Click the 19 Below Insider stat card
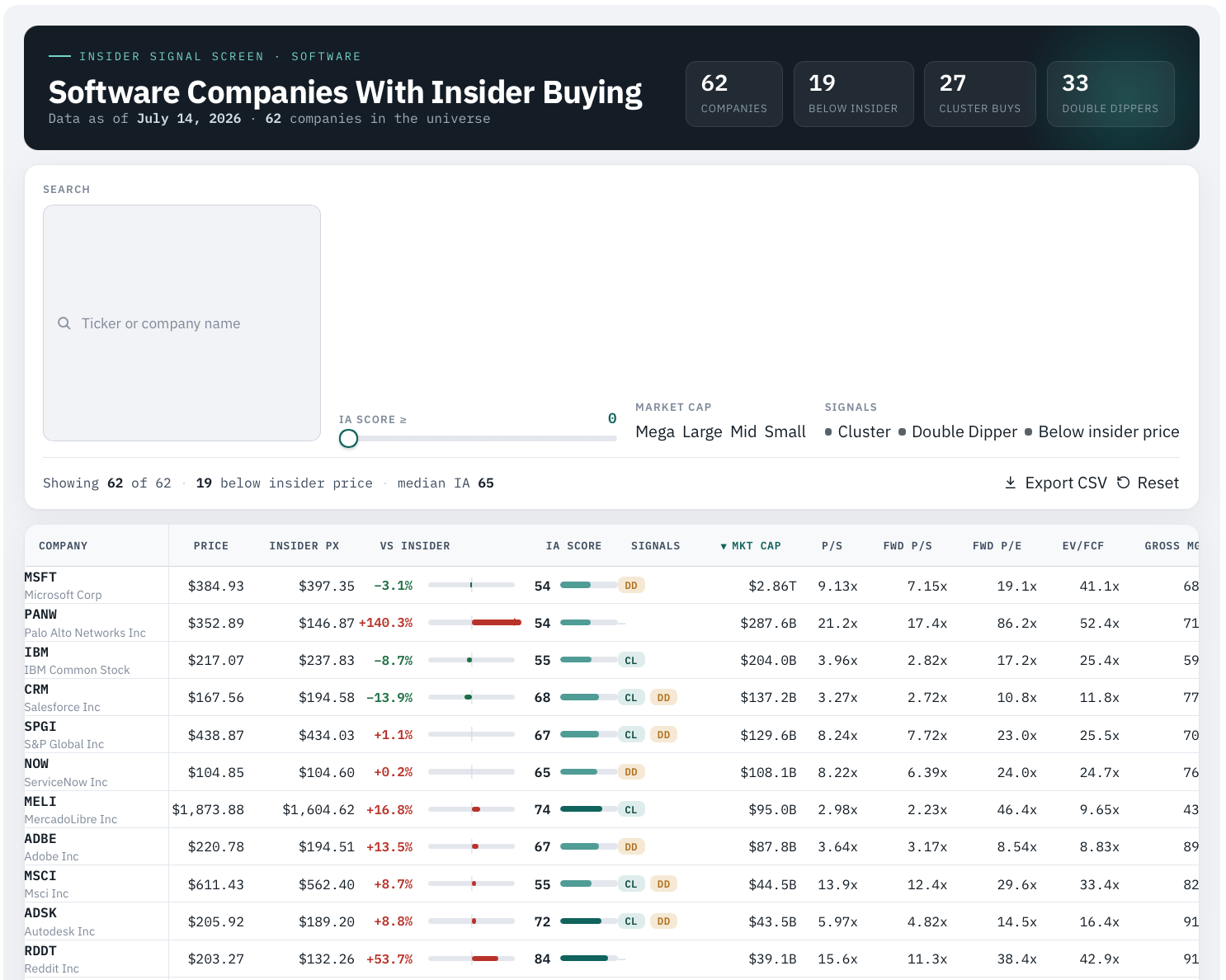 853,94
